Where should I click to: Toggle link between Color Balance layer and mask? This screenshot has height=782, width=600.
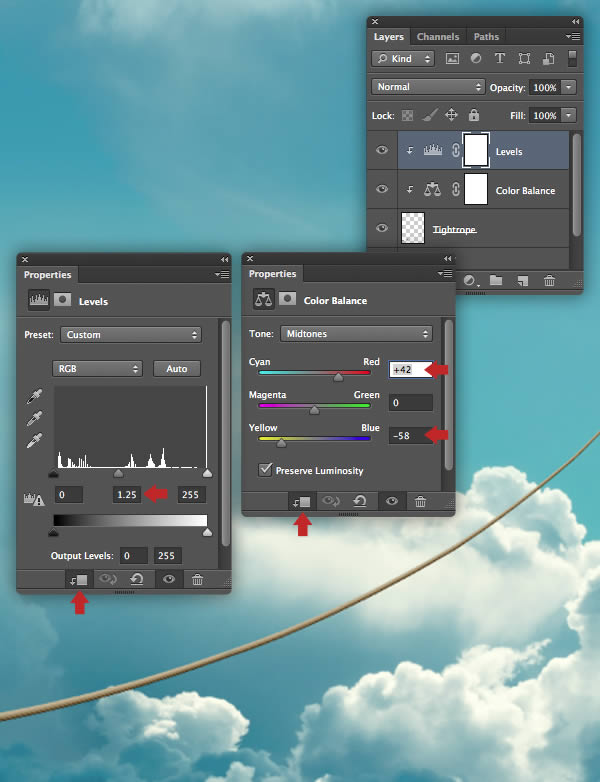[455, 189]
